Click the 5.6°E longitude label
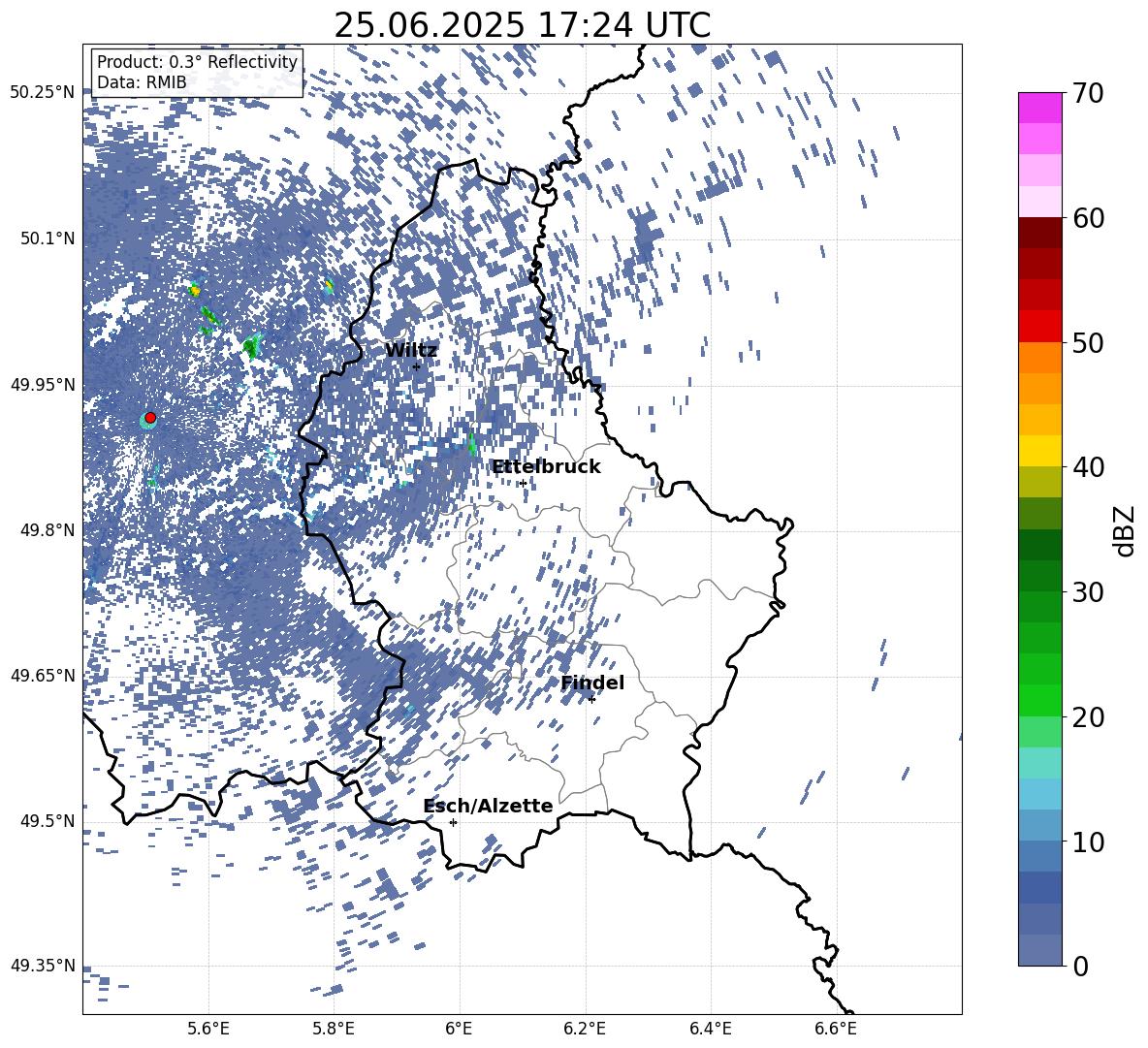The width and height of the screenshot is (1148, 1048). [x=208, y=1029]
